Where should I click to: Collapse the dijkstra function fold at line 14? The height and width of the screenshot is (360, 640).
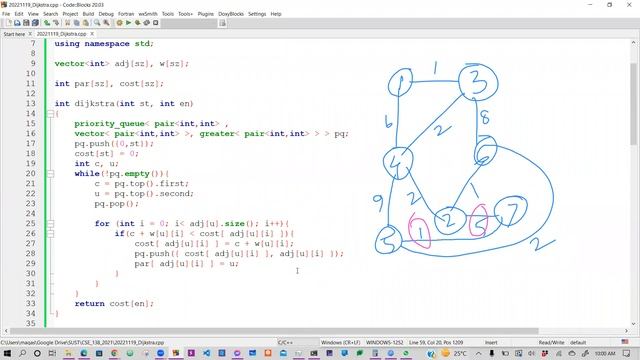(x=51, y=114)
